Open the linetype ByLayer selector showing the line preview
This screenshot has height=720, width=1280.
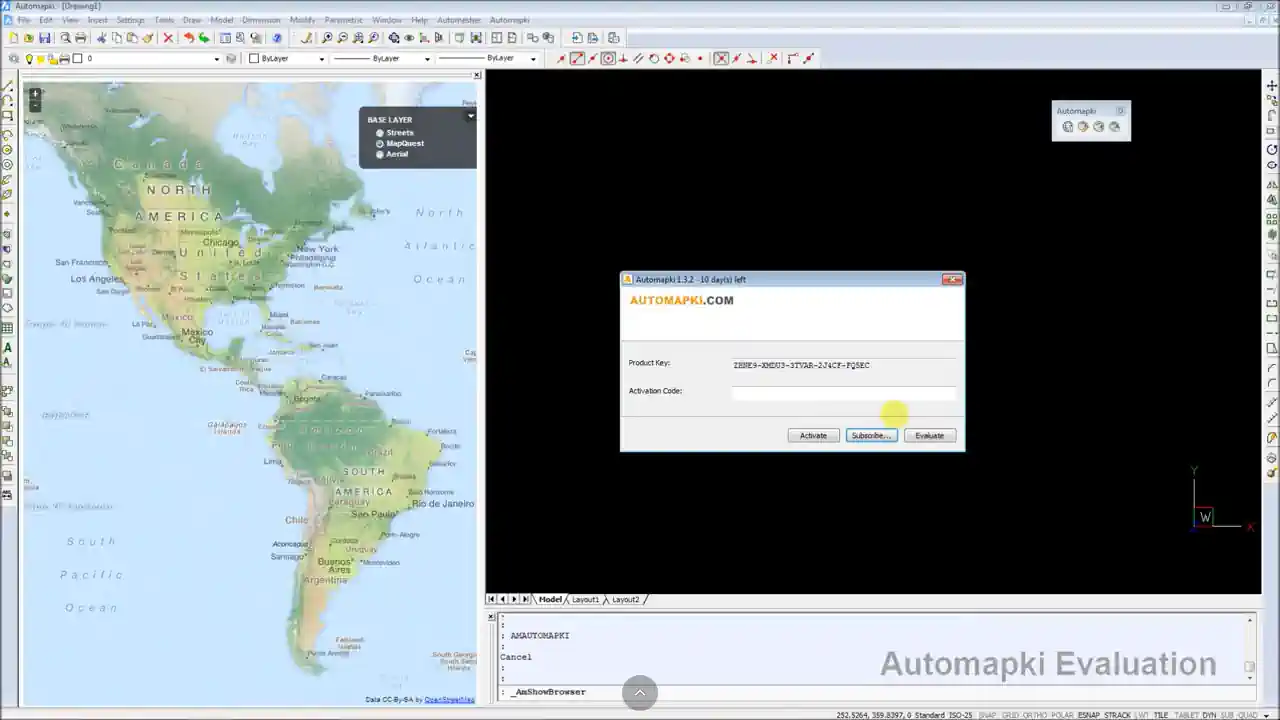click(x=426, y=58)
